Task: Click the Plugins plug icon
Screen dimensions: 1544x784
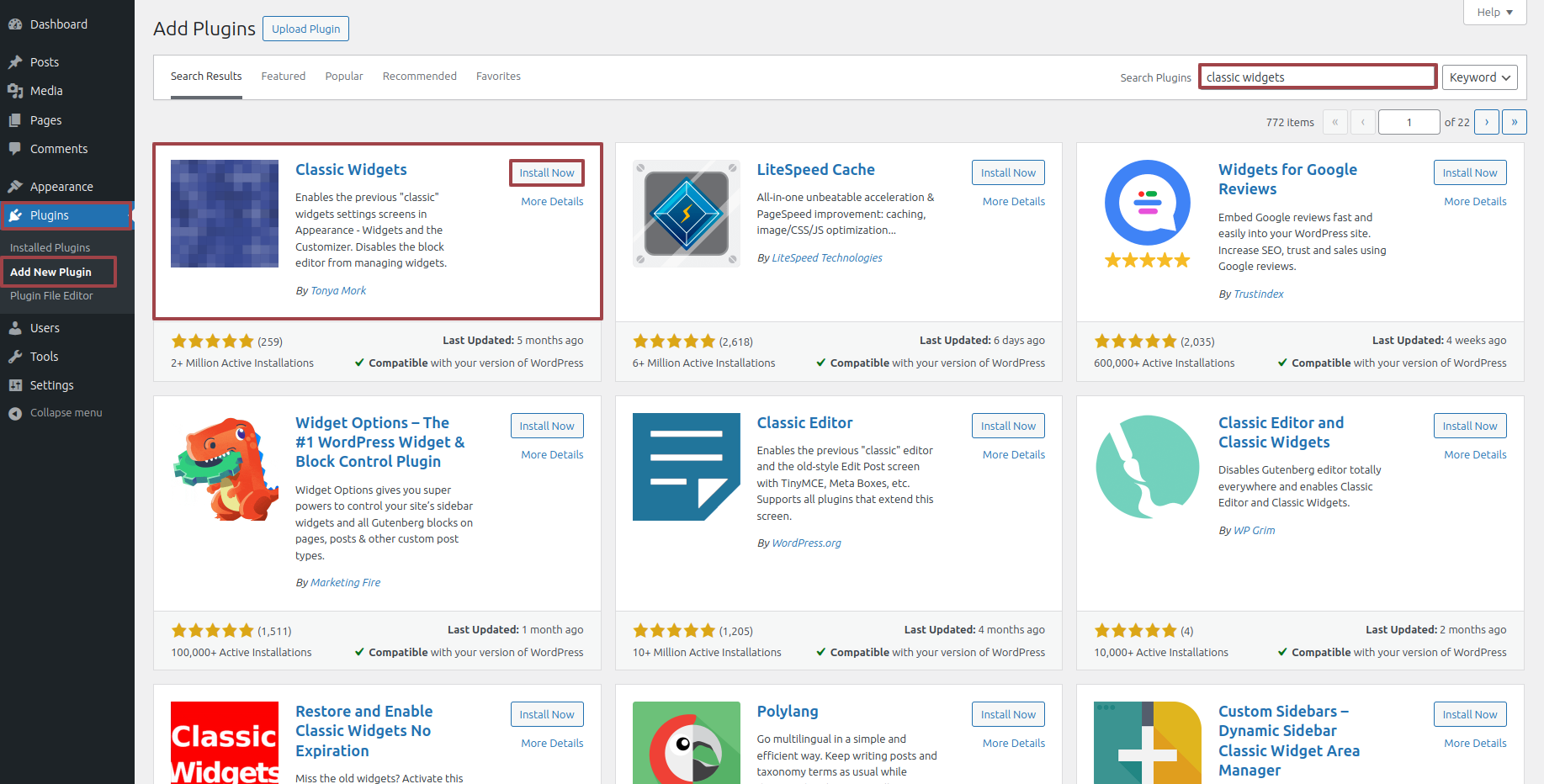Action: [x=15, y=215]
